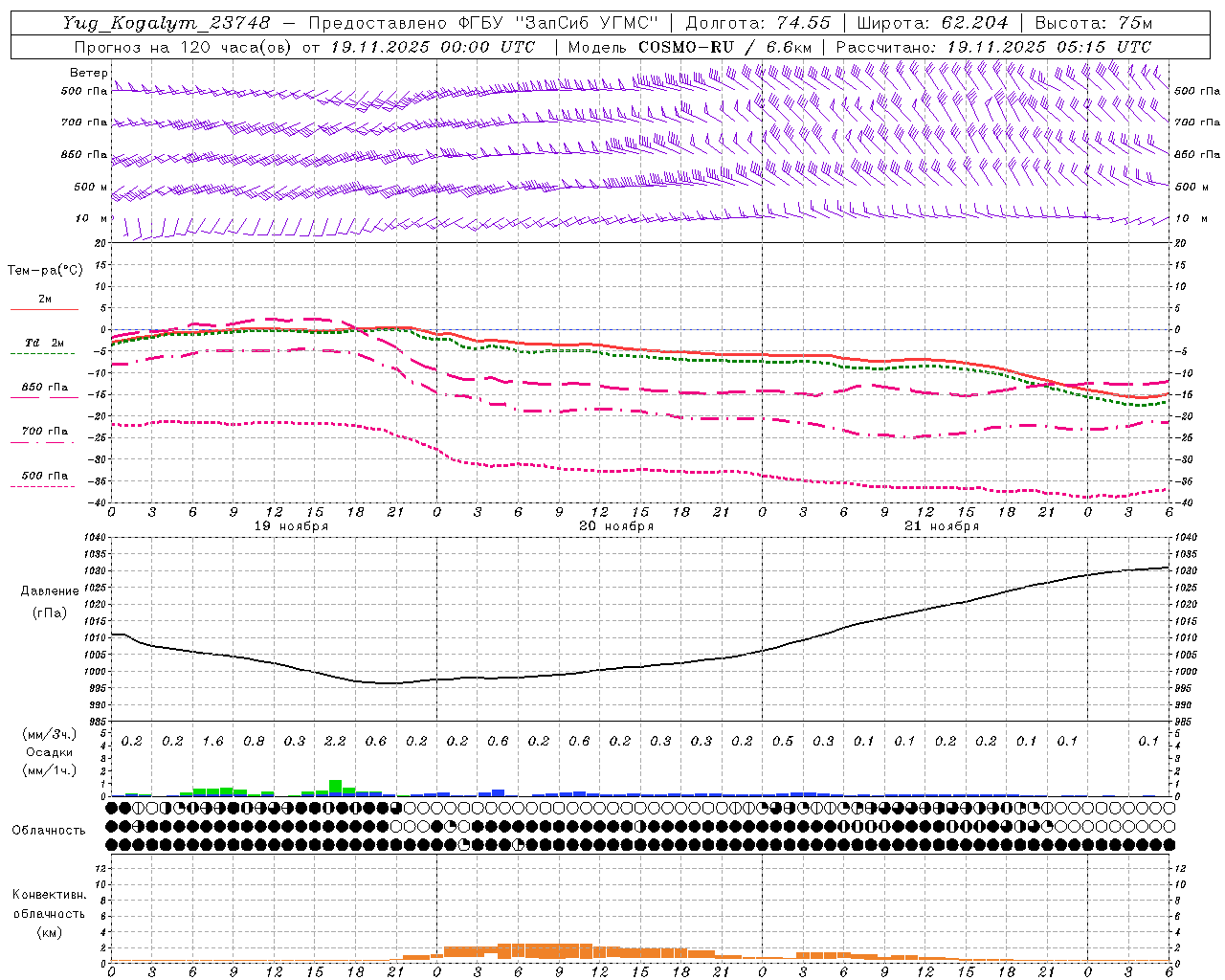The image size is (1225, 980).
Task: Click the 2.2 three-hour precipitation value
Action: click(335, 742)
